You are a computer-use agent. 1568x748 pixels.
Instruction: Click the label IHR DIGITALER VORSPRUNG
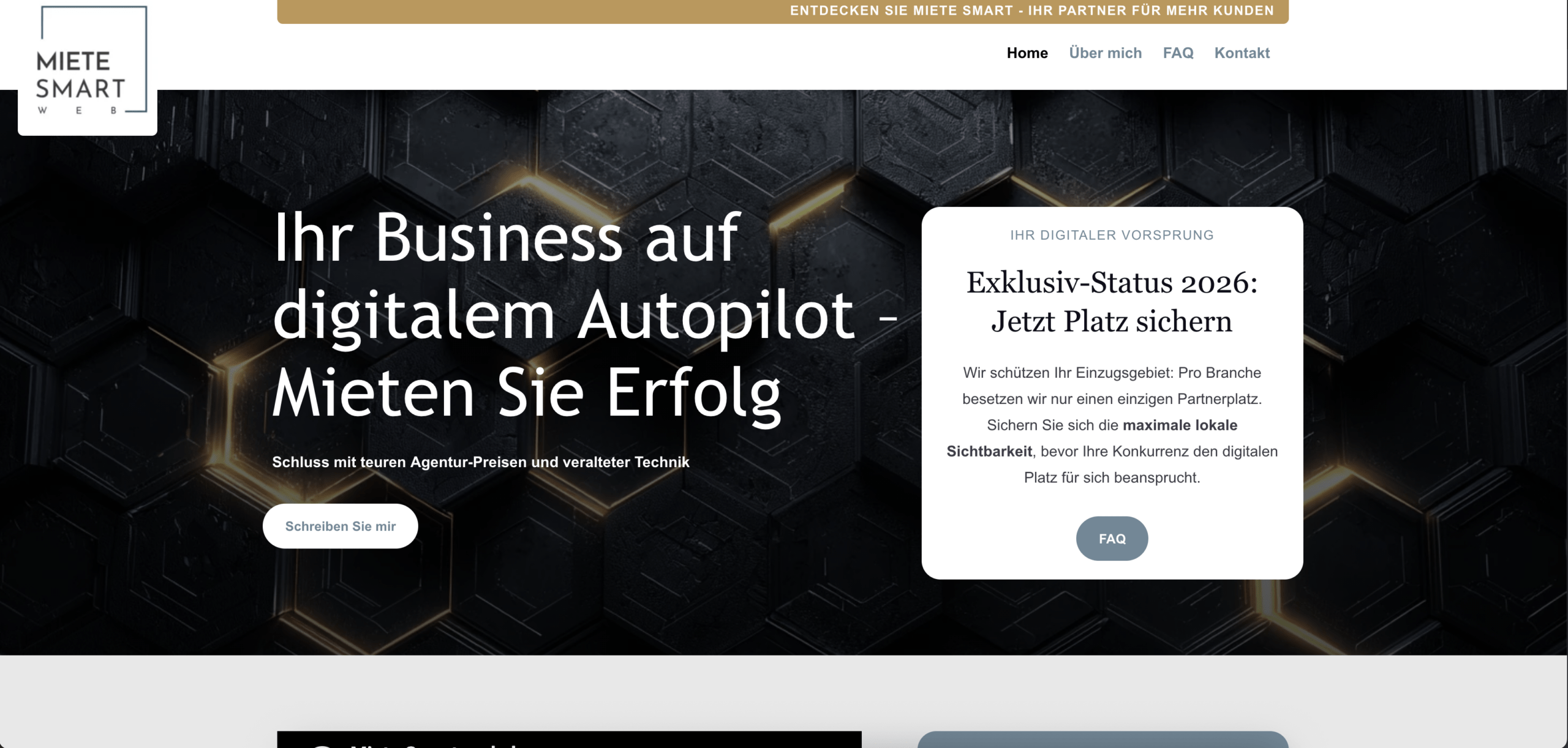[1112, 235]
